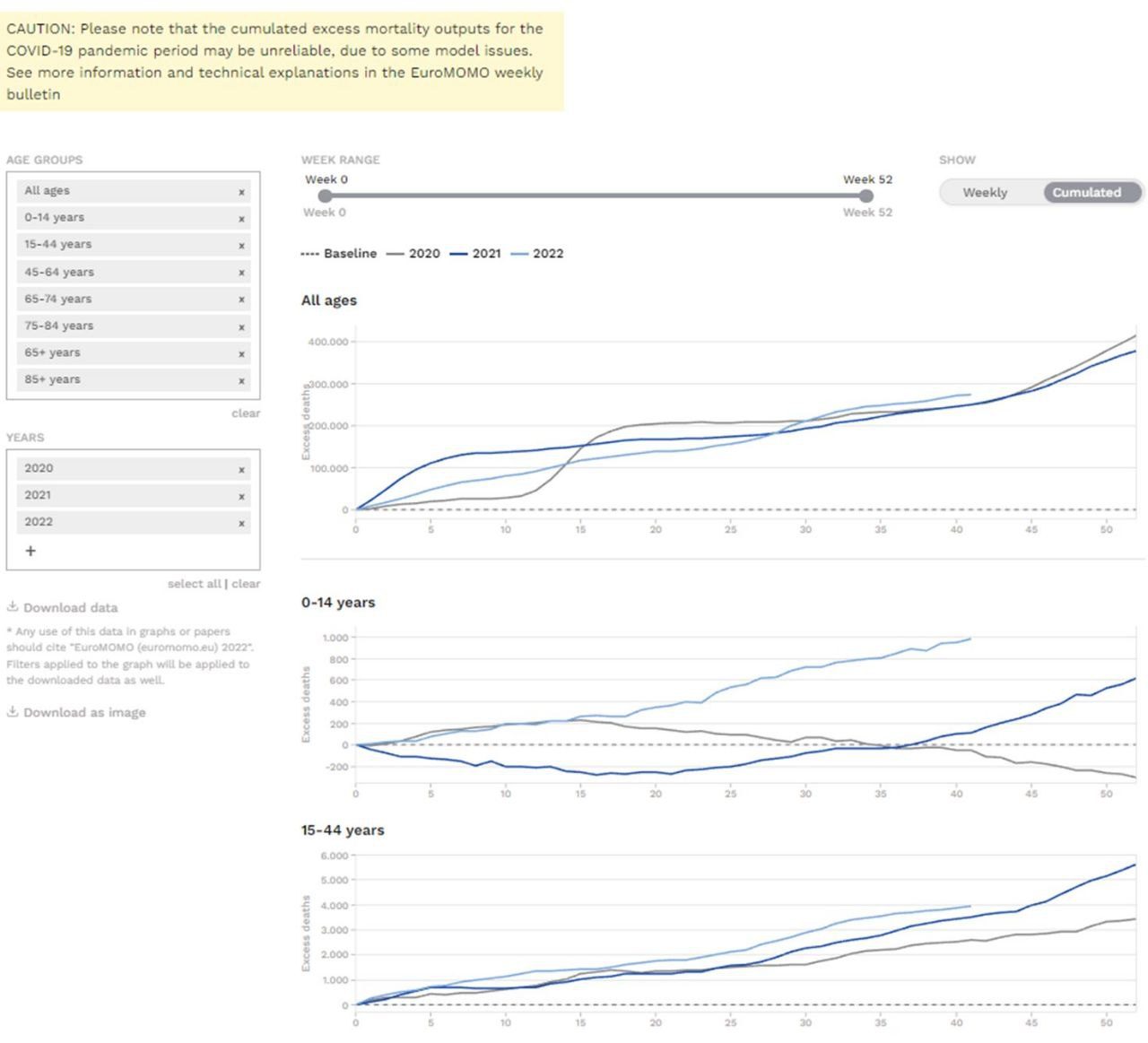Click 'select all' under the Years box
The width and height of the screenshot is (1148, 1043).
click(x=194, y=584)
